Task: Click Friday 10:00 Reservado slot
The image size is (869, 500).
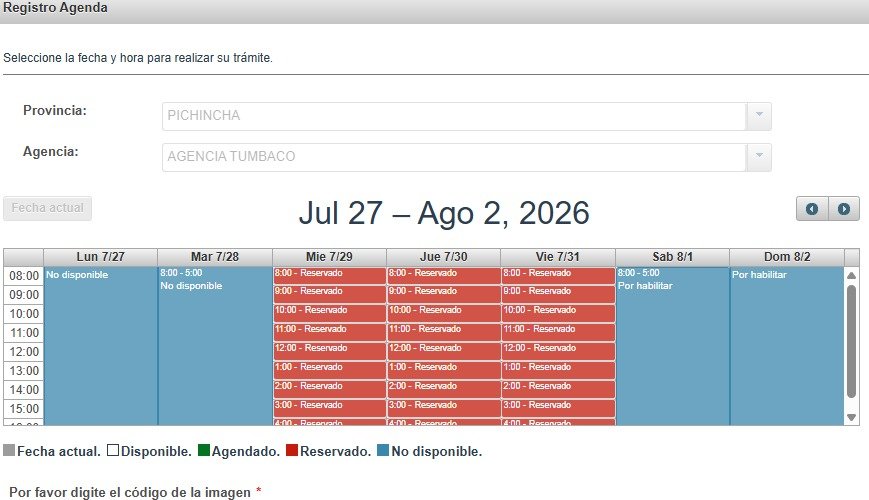Action: (x=558, y=313)
